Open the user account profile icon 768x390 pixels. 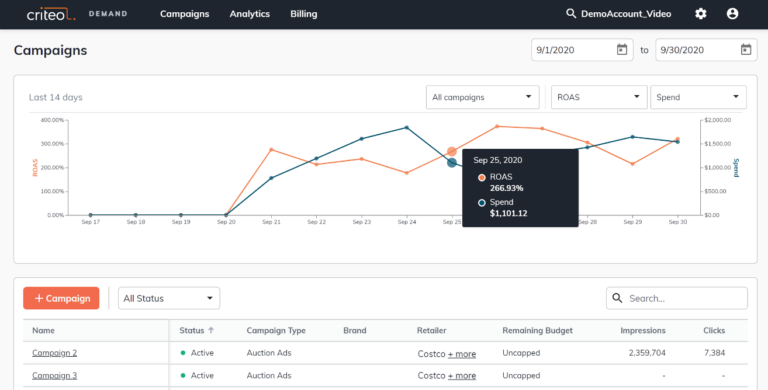pyautogui.click(x=732, y=14)
